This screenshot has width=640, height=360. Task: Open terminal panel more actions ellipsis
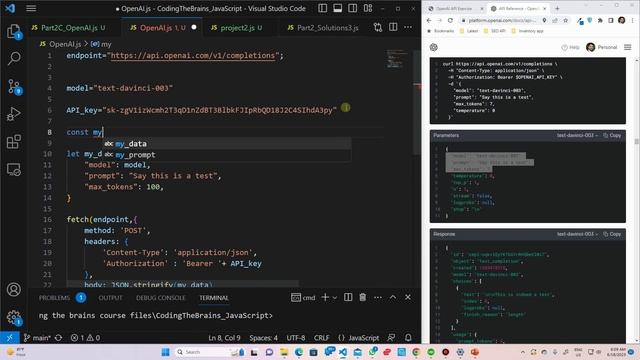[x=378, y=297]
